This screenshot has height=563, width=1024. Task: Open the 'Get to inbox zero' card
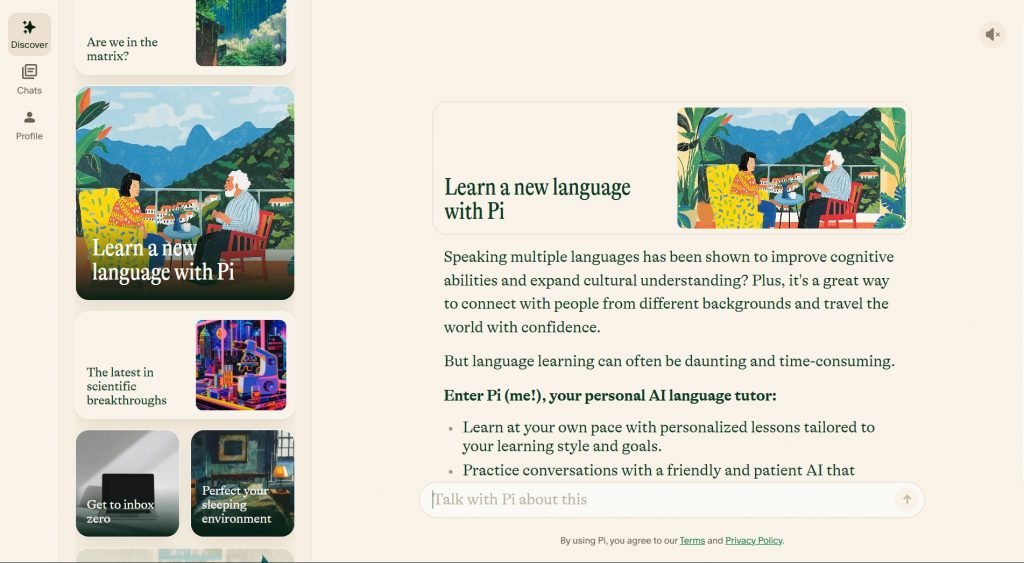(x=127, y=483)
